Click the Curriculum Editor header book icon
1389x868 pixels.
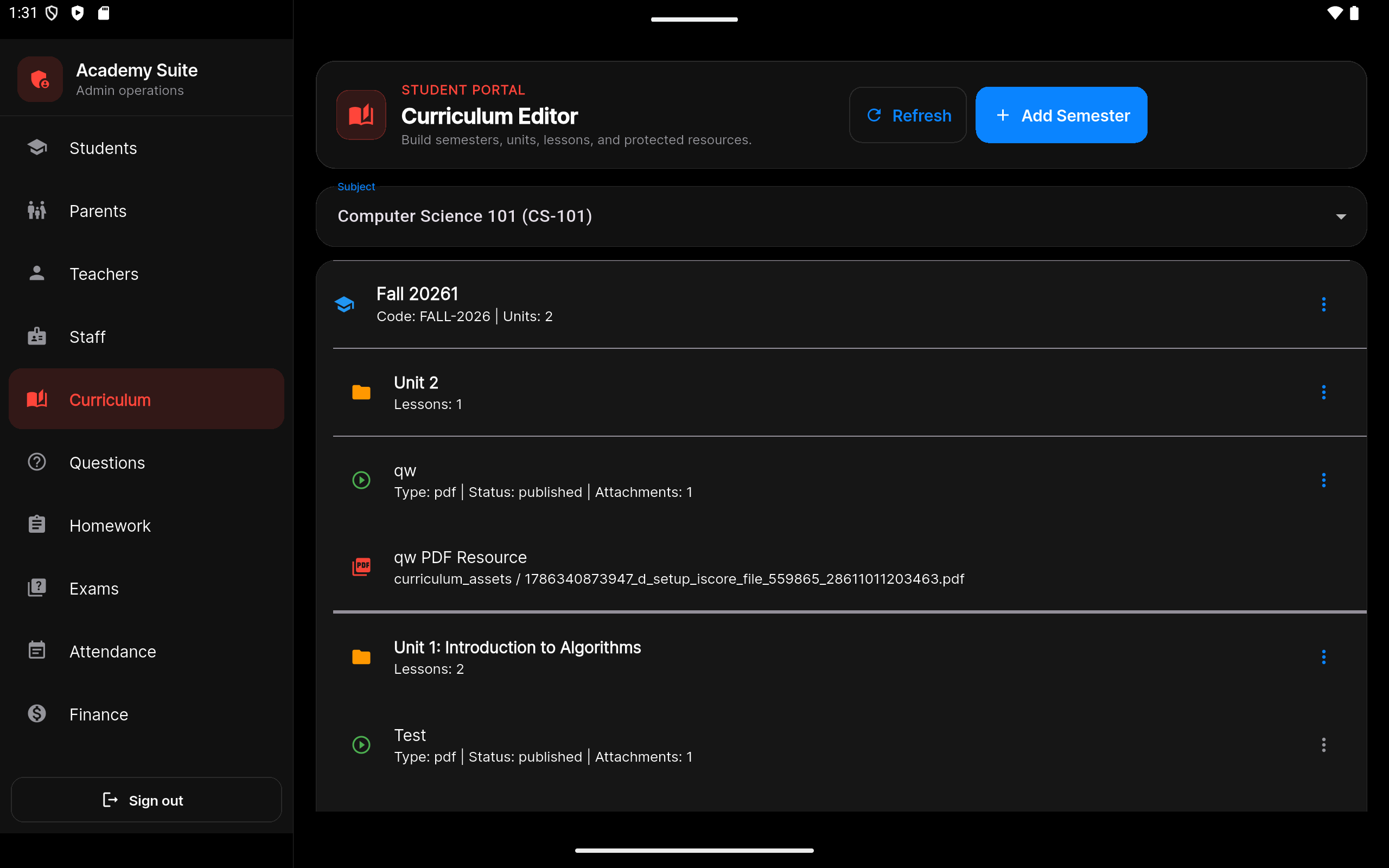361,115
